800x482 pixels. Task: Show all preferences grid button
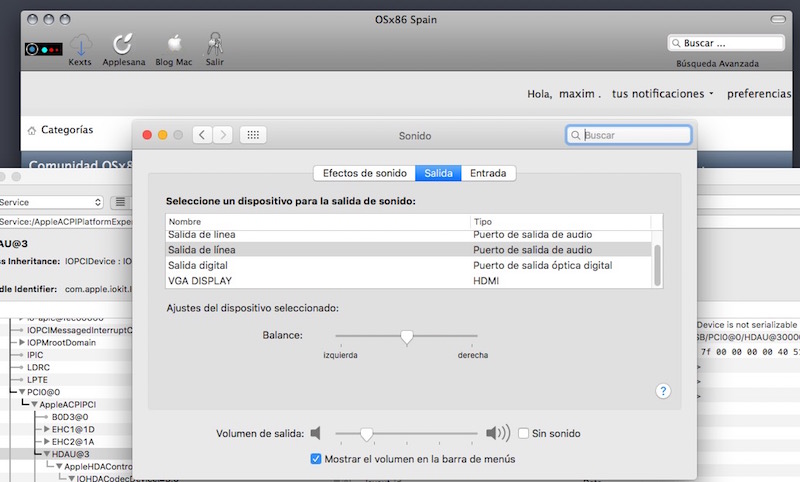click(253, 135)
